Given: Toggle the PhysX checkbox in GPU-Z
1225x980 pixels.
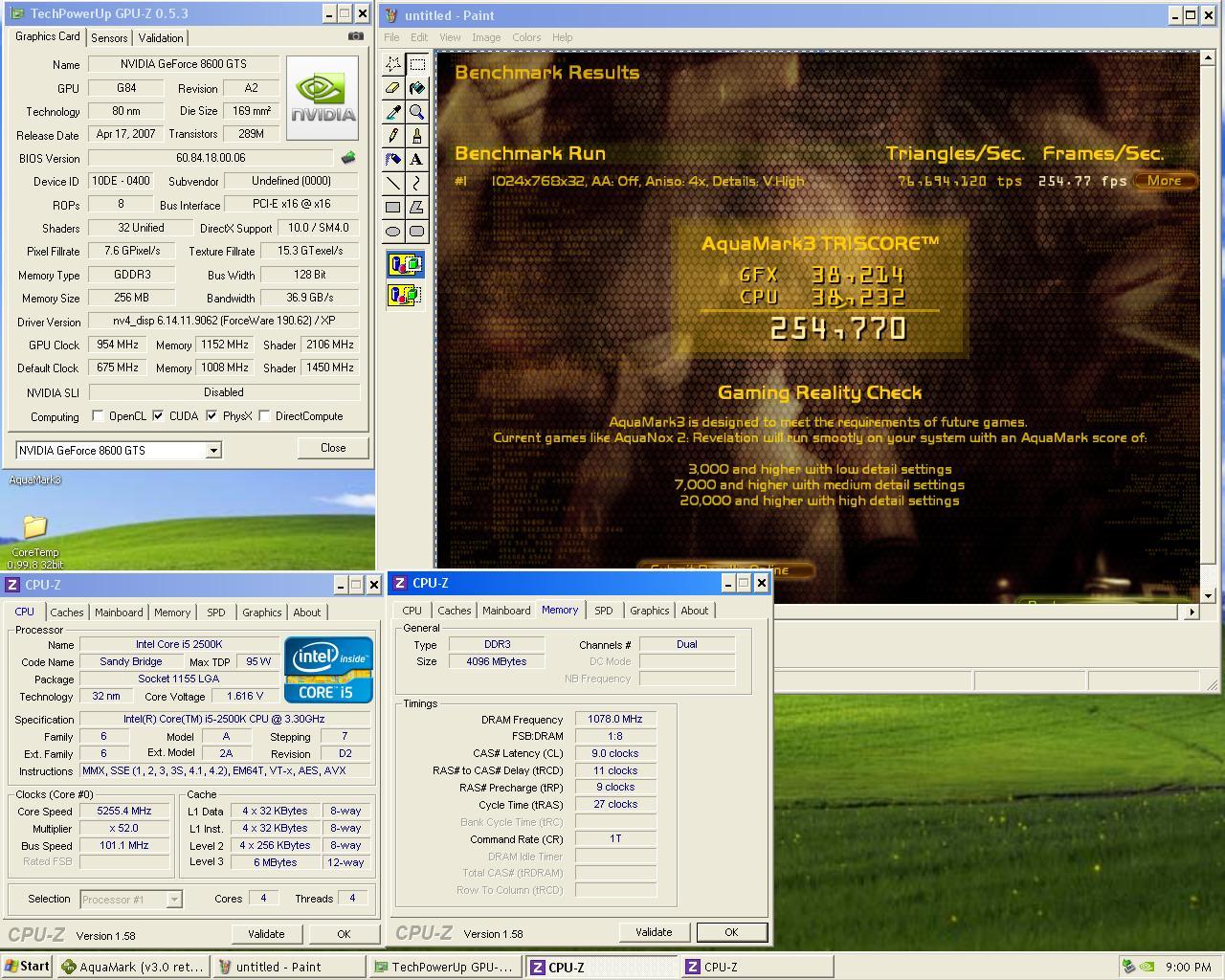Looking at the screenshot, I should click(212, 416).
